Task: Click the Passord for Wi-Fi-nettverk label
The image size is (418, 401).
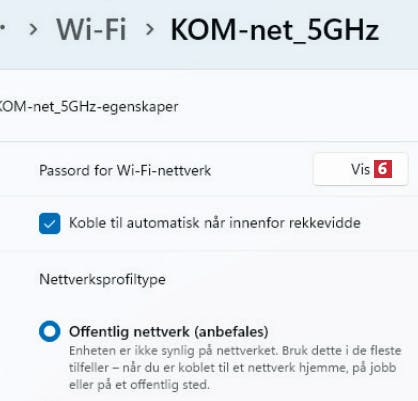Action: [125, 171]
